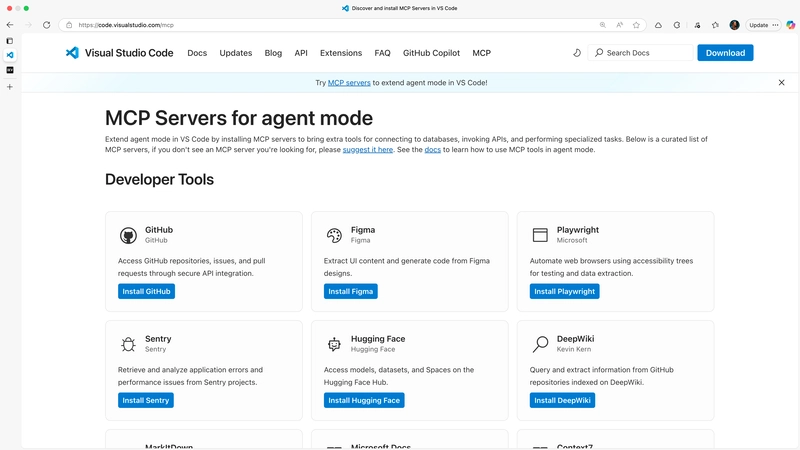Open Extensions in the site navigation
Screen dimensions: 800x450
point(341,53)
